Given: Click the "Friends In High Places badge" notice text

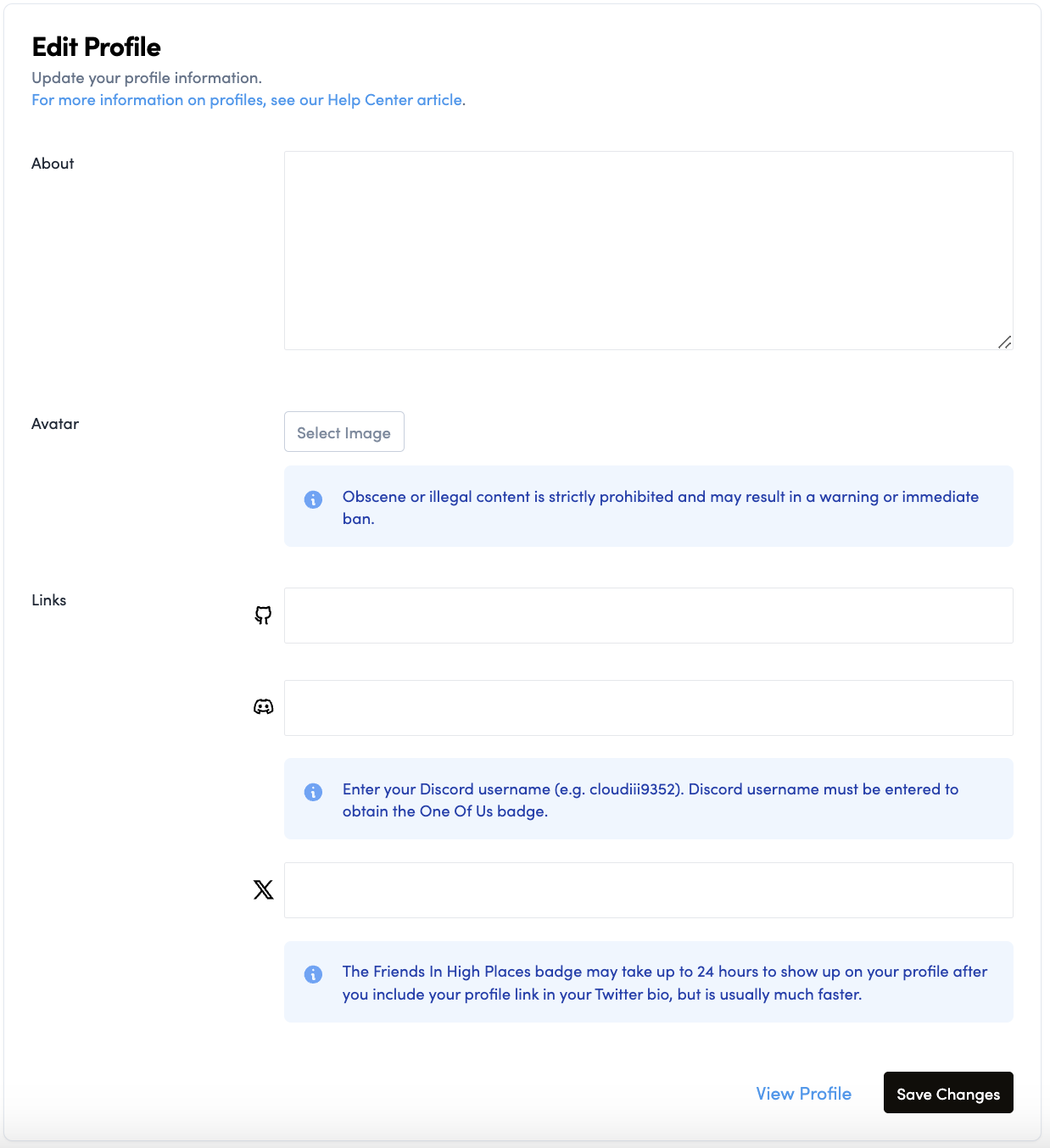Looking at the screenshot, I should point(665,983).
